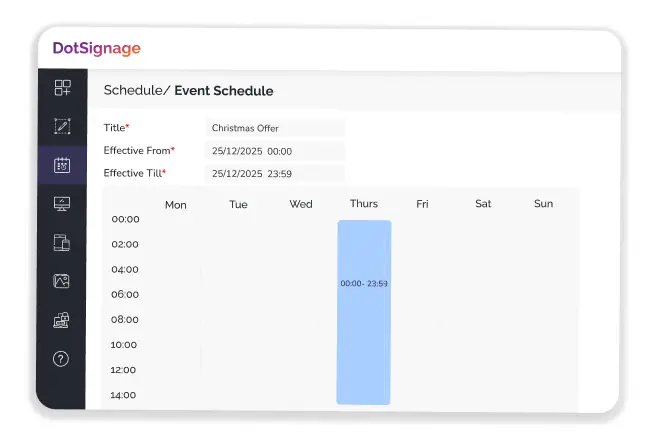
Task: Click the 14:00 time row label
Action: point(123,395)
